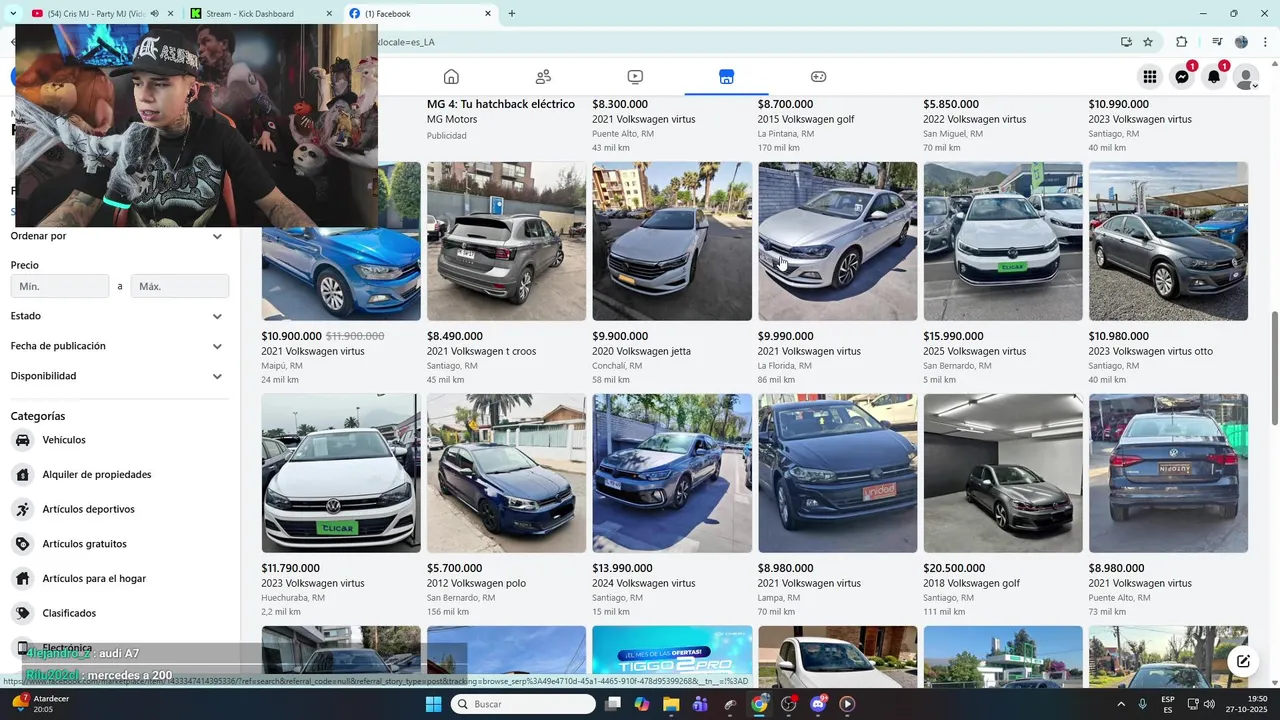This screenshot has width=1280, height=720.
Task: Open Chrome three-dot menu
Action: click(x=1263, y=42)
